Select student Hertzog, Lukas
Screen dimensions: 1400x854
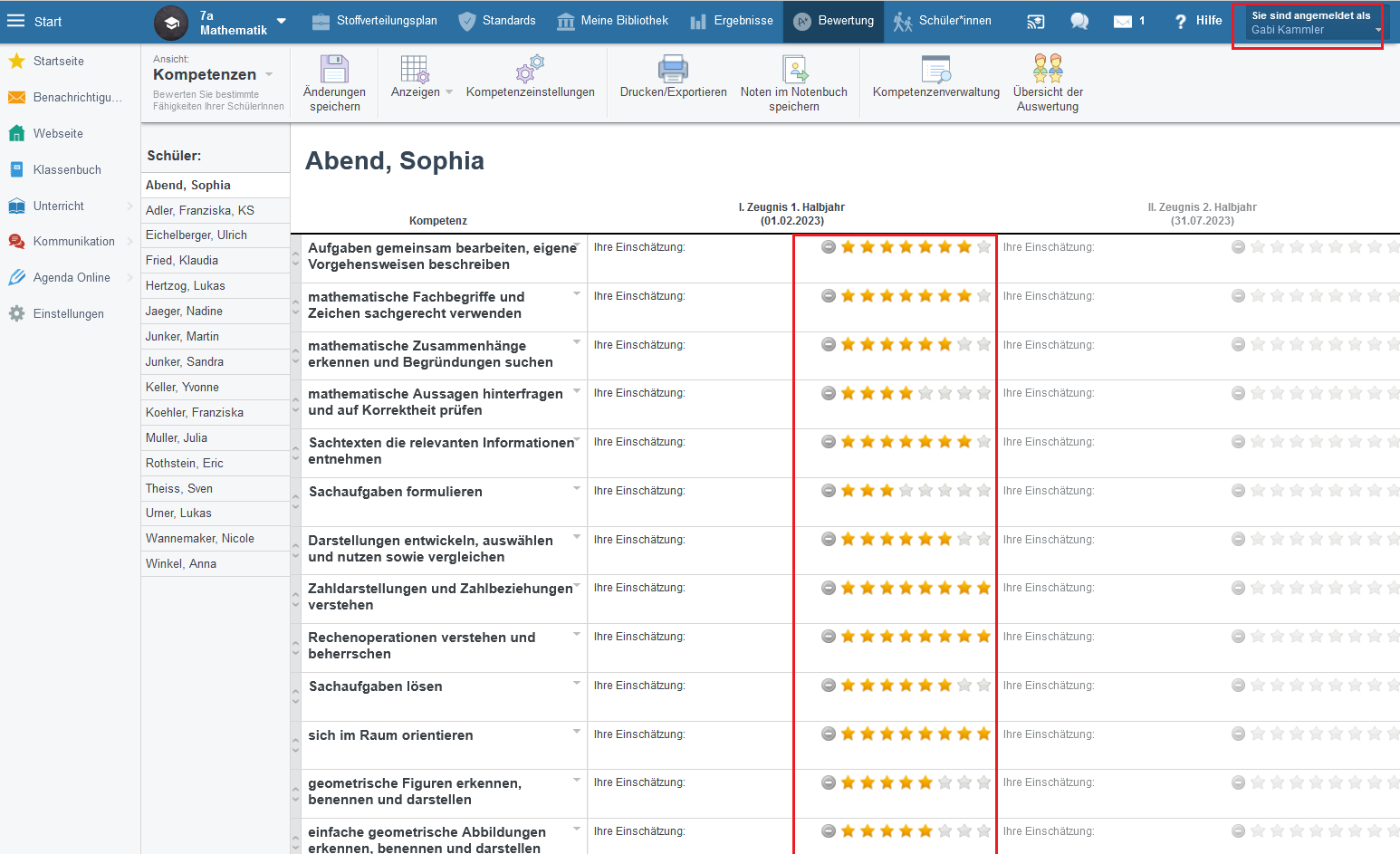(186, 285)
